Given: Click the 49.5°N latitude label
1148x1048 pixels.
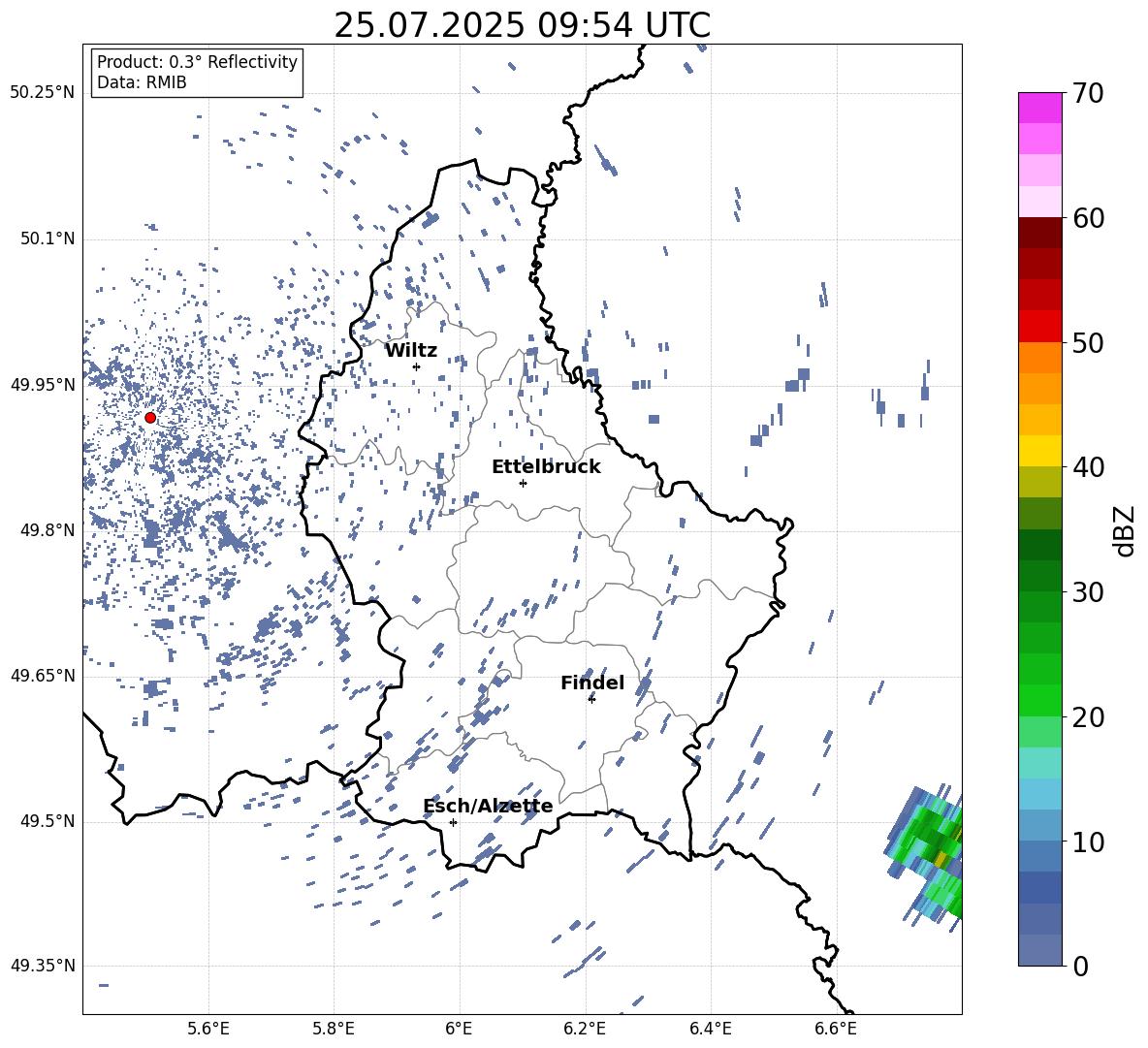Looking at the screenshot, I should [x=48, y=821].
